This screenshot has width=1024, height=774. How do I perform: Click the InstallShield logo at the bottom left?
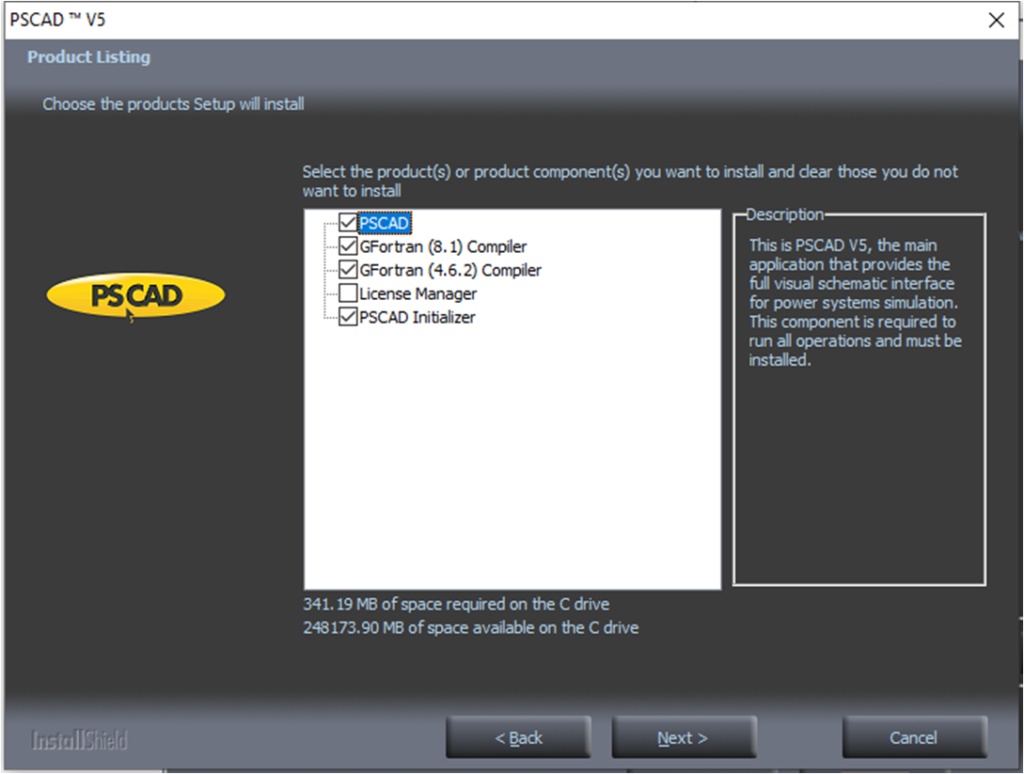(79, 740)
